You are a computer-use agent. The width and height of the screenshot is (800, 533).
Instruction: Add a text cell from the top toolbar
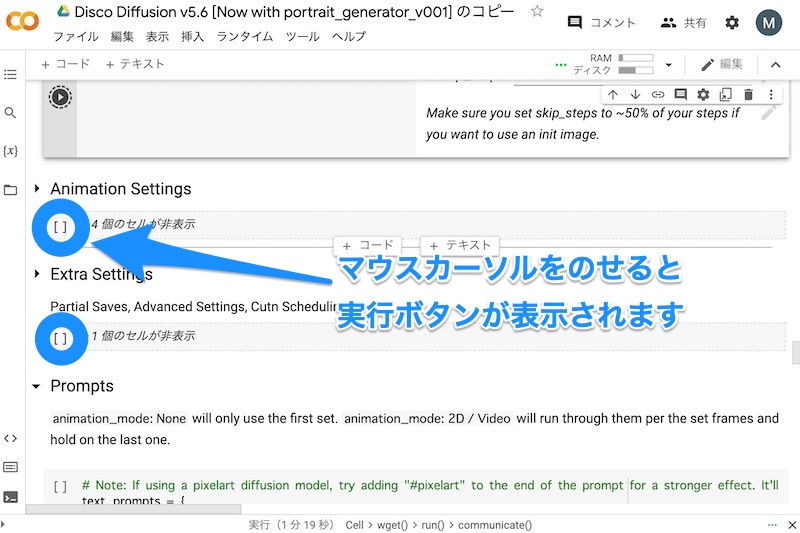[135, 64]
